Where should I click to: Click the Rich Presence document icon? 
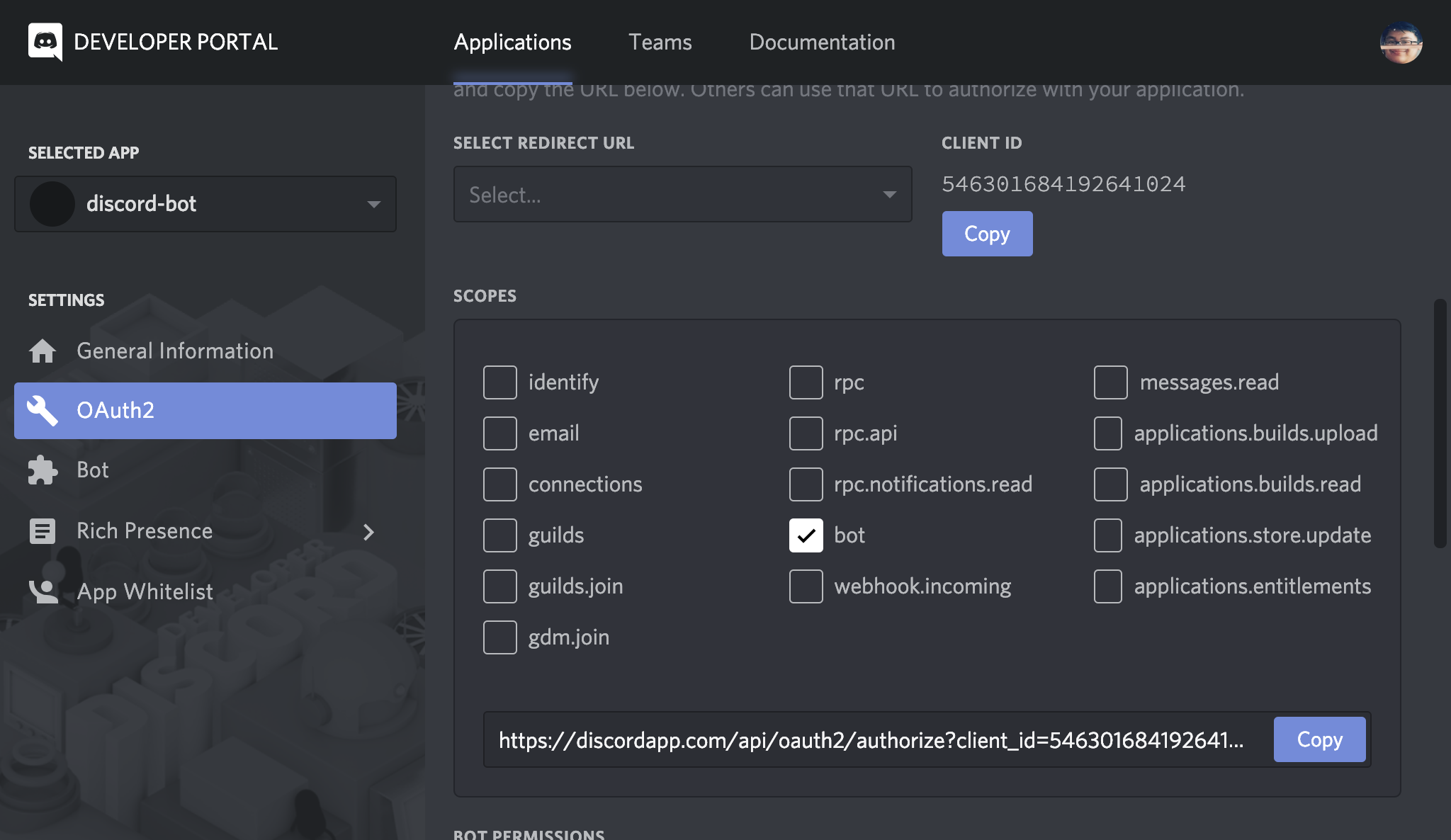(41, 529)
